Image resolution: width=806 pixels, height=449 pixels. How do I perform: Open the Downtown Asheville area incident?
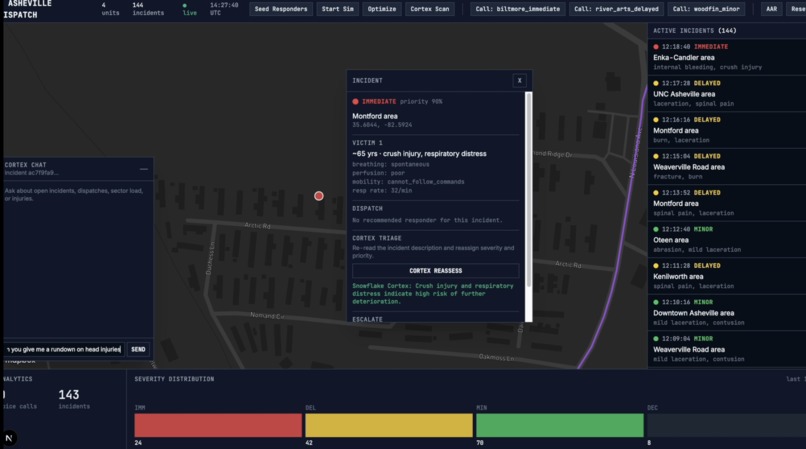(x=726, y=312)
